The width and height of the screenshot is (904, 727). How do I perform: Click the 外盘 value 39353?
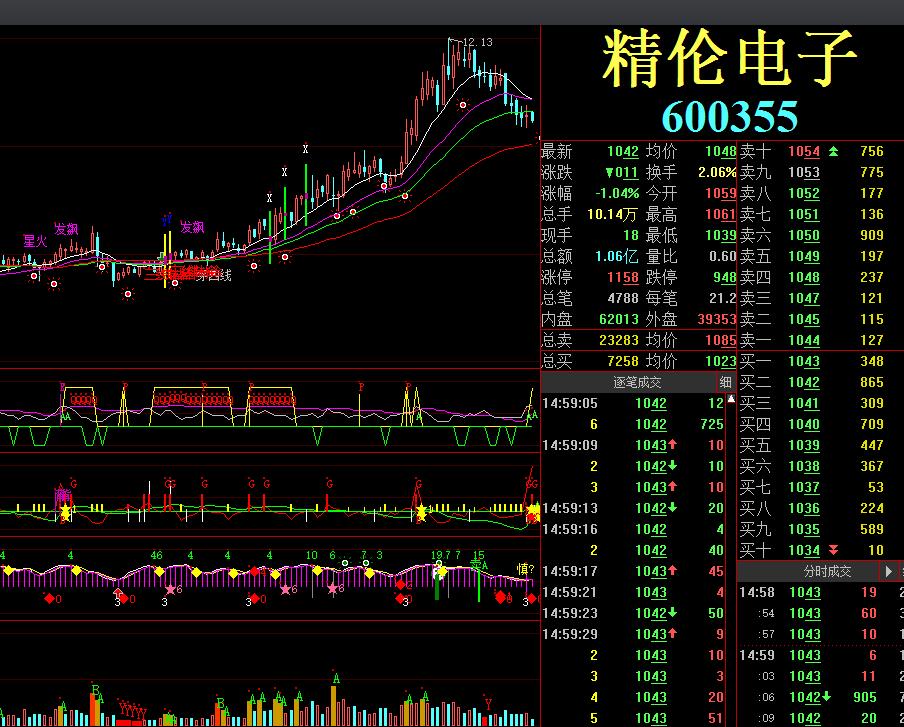pos(717,319)
